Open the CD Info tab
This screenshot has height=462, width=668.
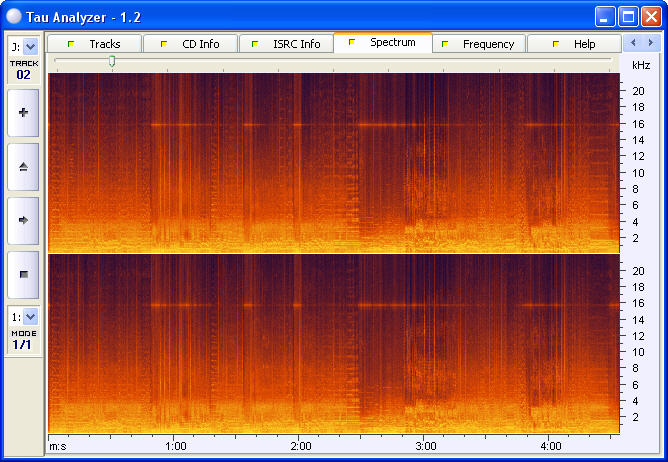pyautogui.click(x=190, y=44)
